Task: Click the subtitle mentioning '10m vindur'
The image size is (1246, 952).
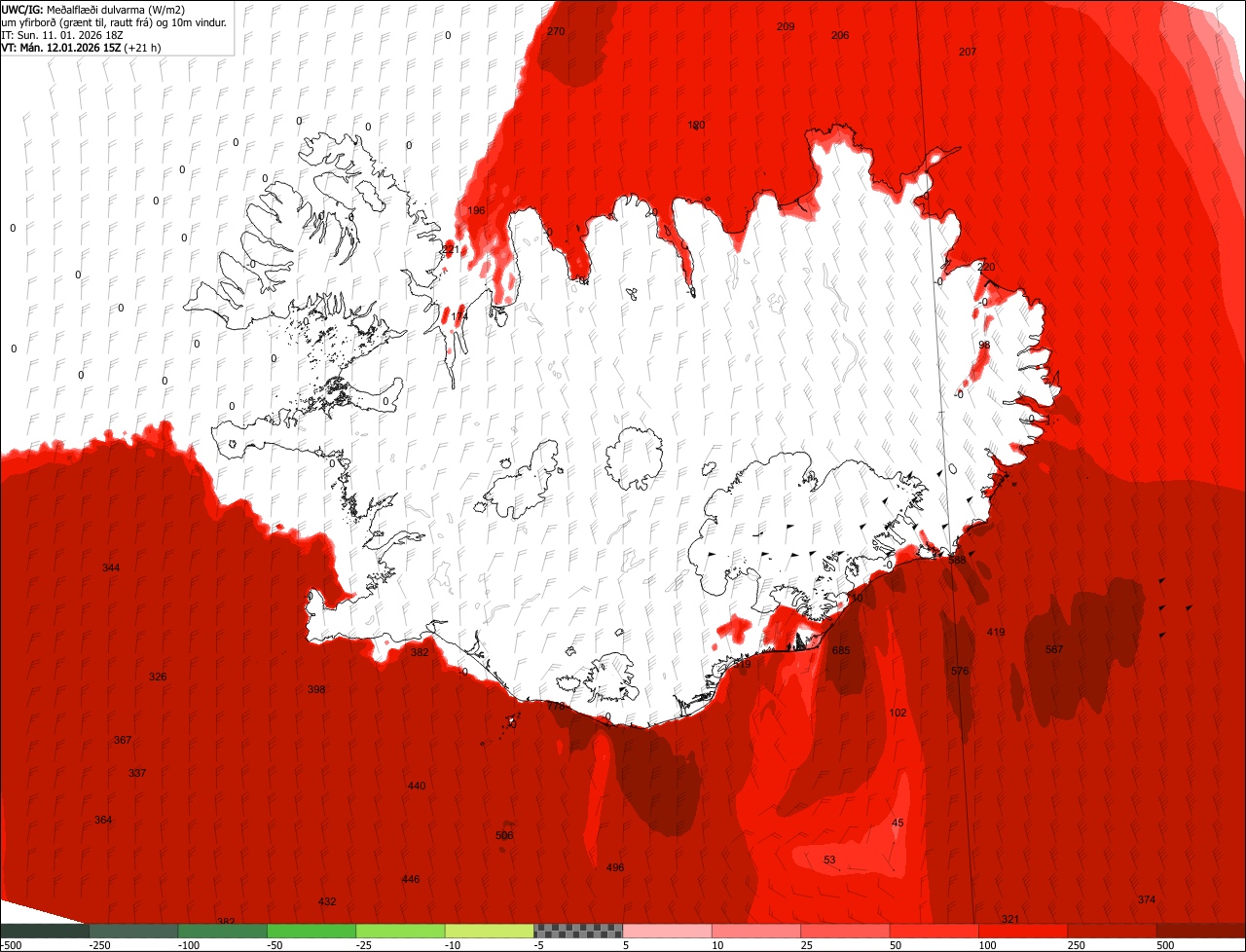Action: (115, 21)
